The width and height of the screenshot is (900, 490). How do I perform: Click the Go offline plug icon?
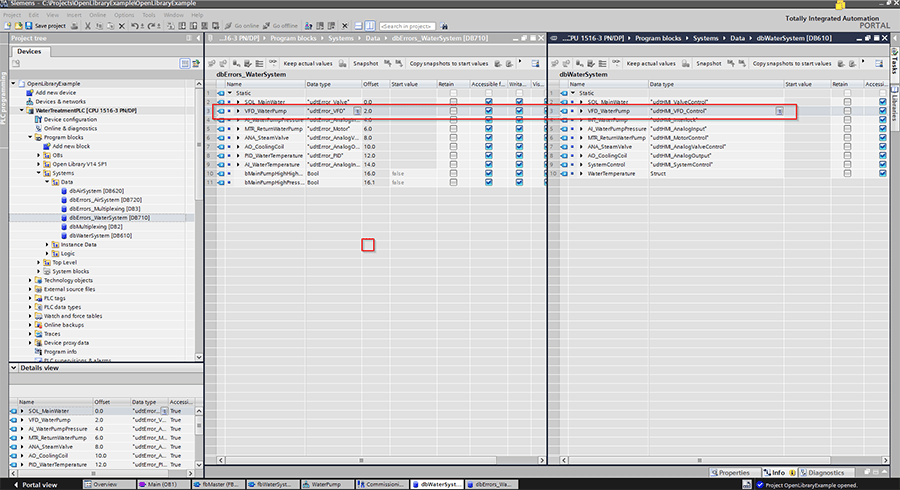pos(266,26)
